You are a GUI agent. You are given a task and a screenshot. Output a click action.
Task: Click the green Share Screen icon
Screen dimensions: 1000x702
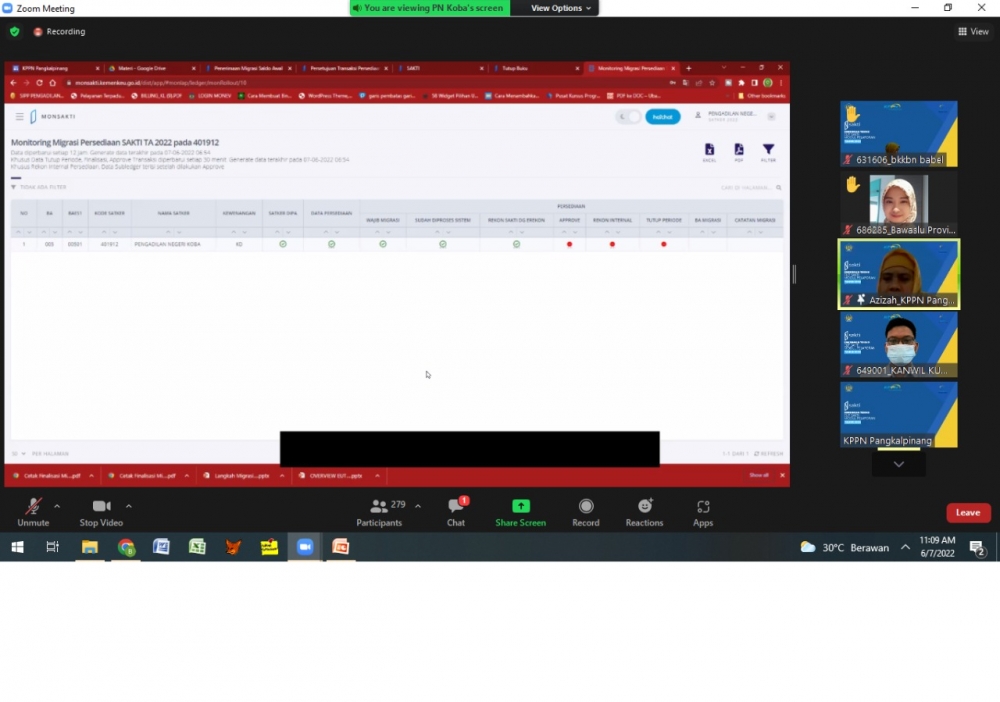click(520, 507)
